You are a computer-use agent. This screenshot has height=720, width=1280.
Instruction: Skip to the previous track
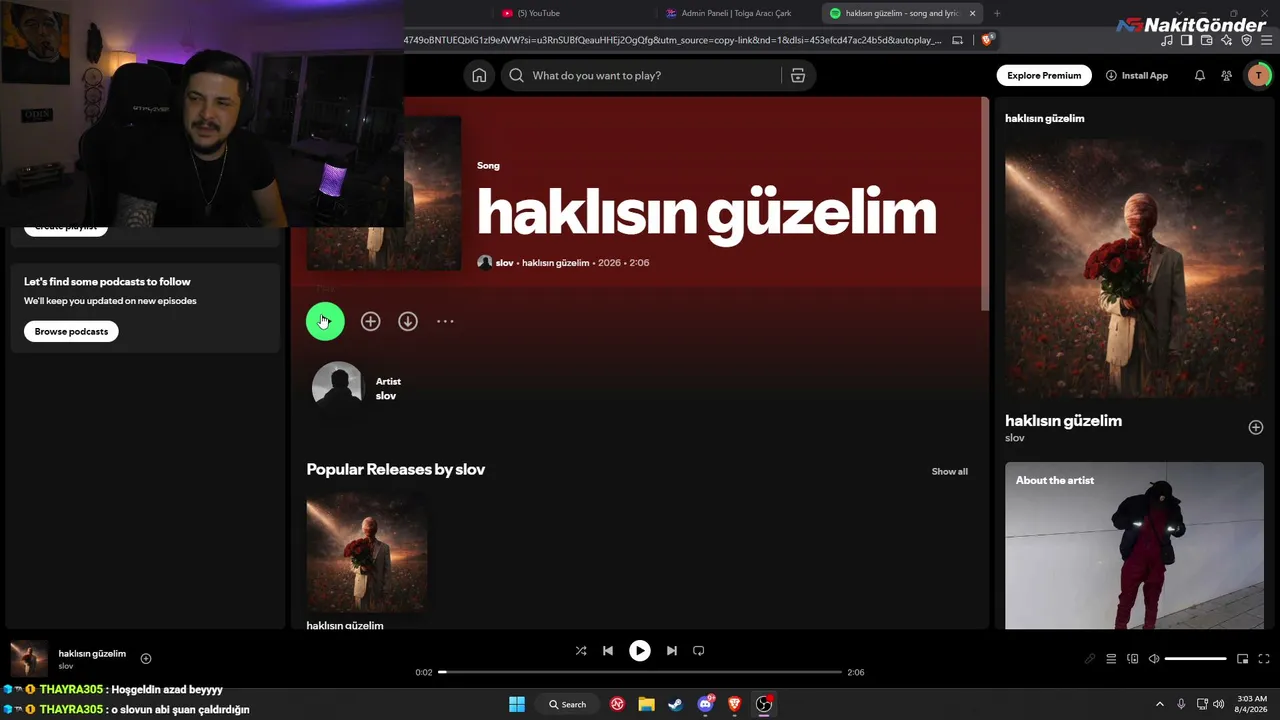tap(608, 651)
